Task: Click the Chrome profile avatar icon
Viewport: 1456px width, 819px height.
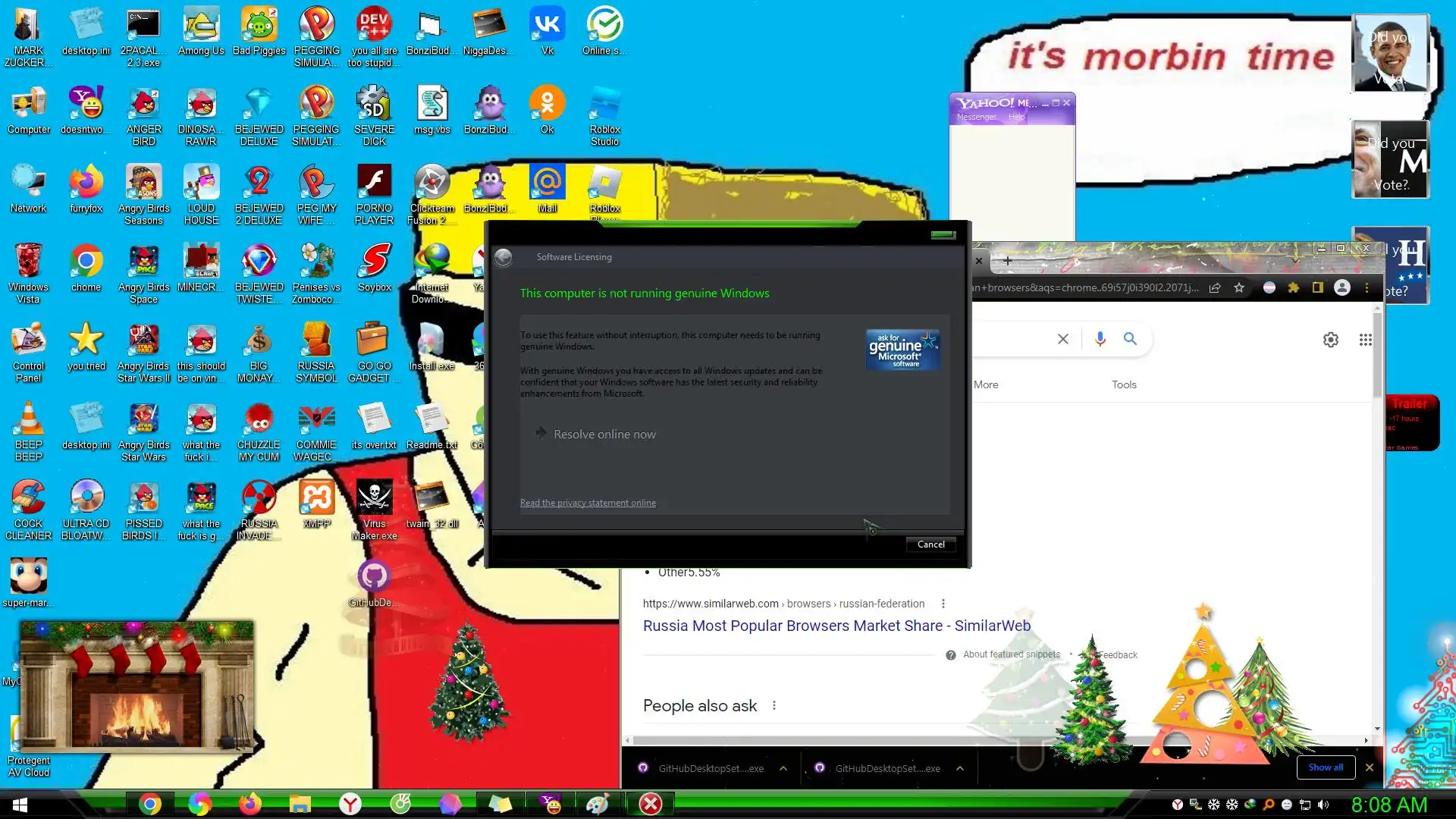Action: click(x=1341, y=287)
